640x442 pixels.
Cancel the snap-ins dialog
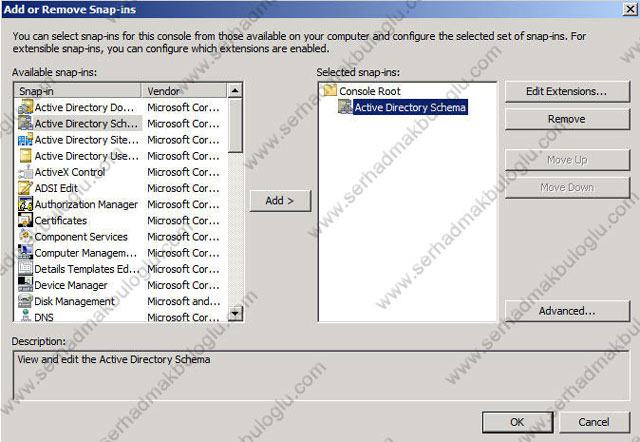coord(594,422)
